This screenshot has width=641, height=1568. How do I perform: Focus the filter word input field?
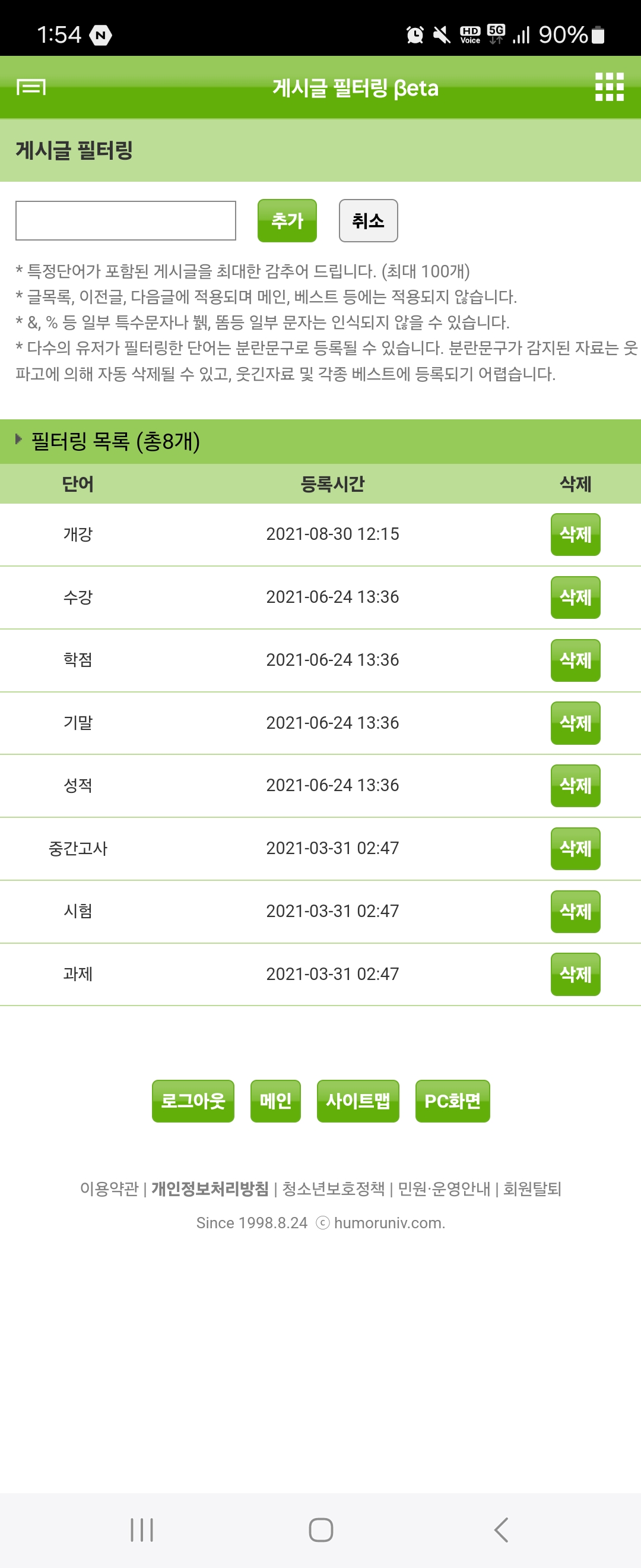coord(125,221)
